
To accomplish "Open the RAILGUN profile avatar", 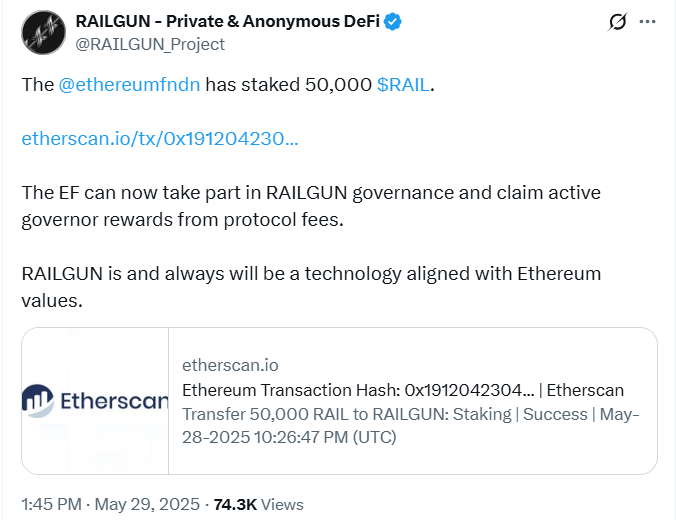I will [x=44, y=32].
